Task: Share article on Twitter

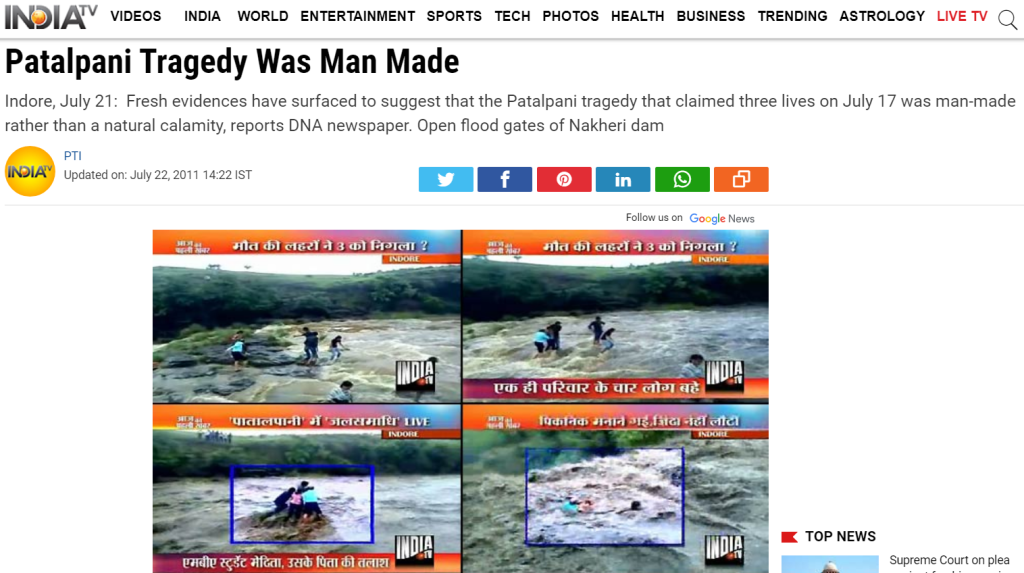Action: 445,179
